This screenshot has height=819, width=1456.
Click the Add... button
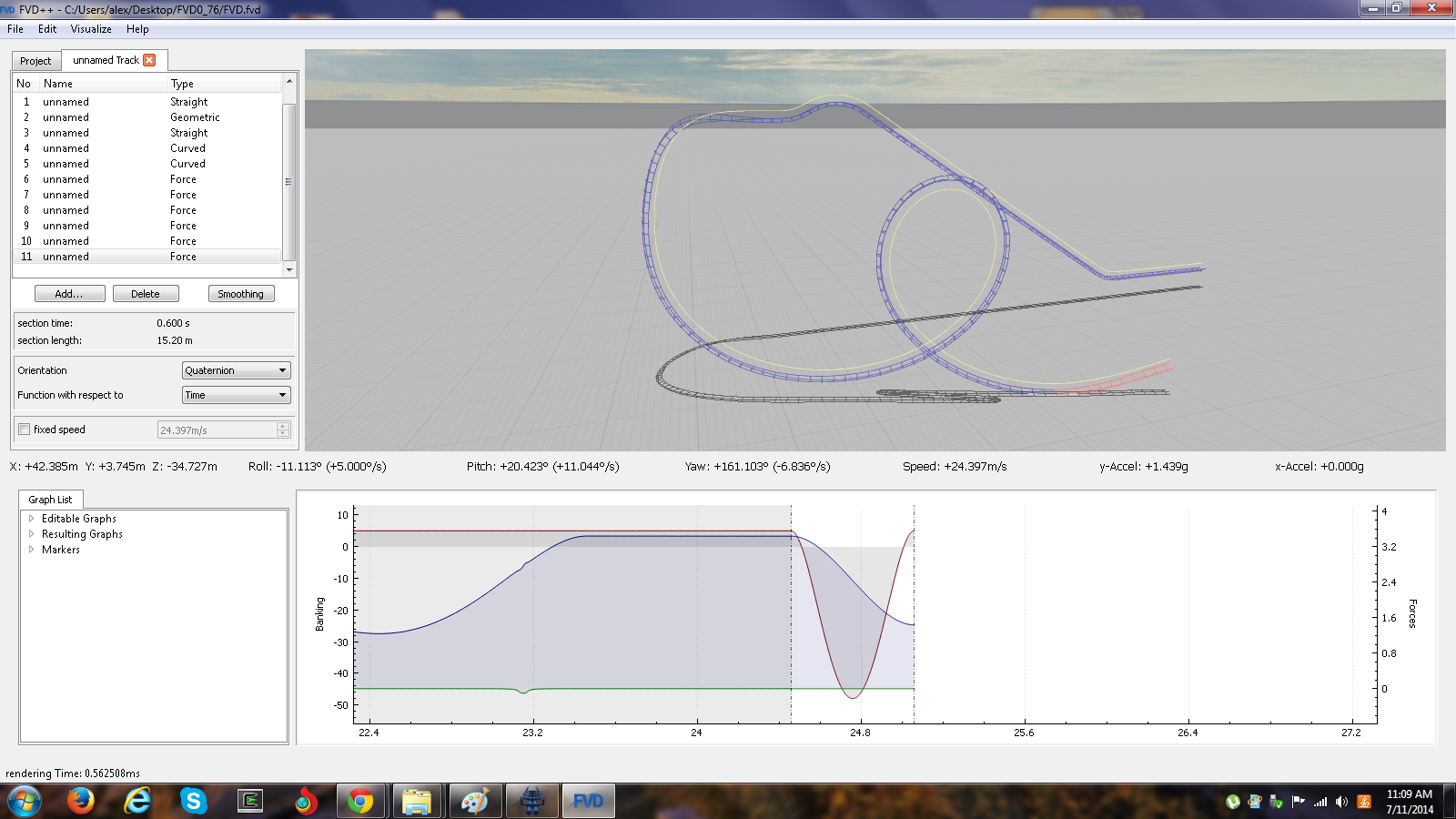pos(69,294)
